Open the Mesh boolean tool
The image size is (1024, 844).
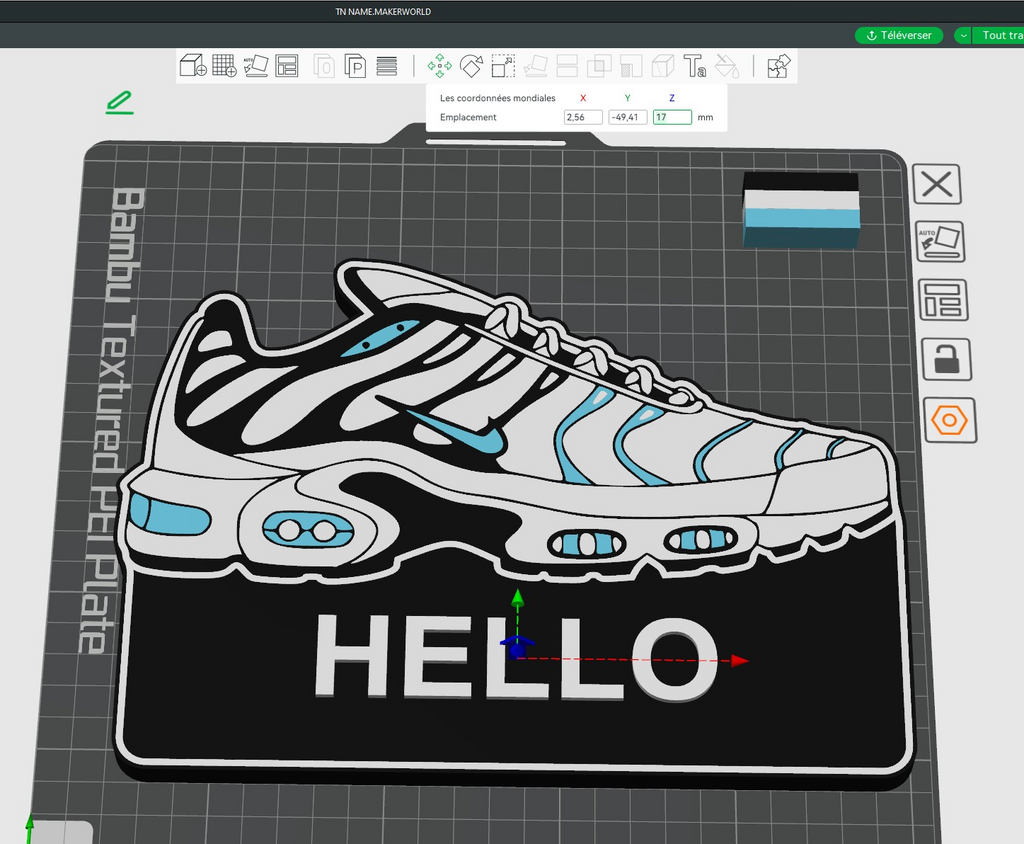[599, 66]
